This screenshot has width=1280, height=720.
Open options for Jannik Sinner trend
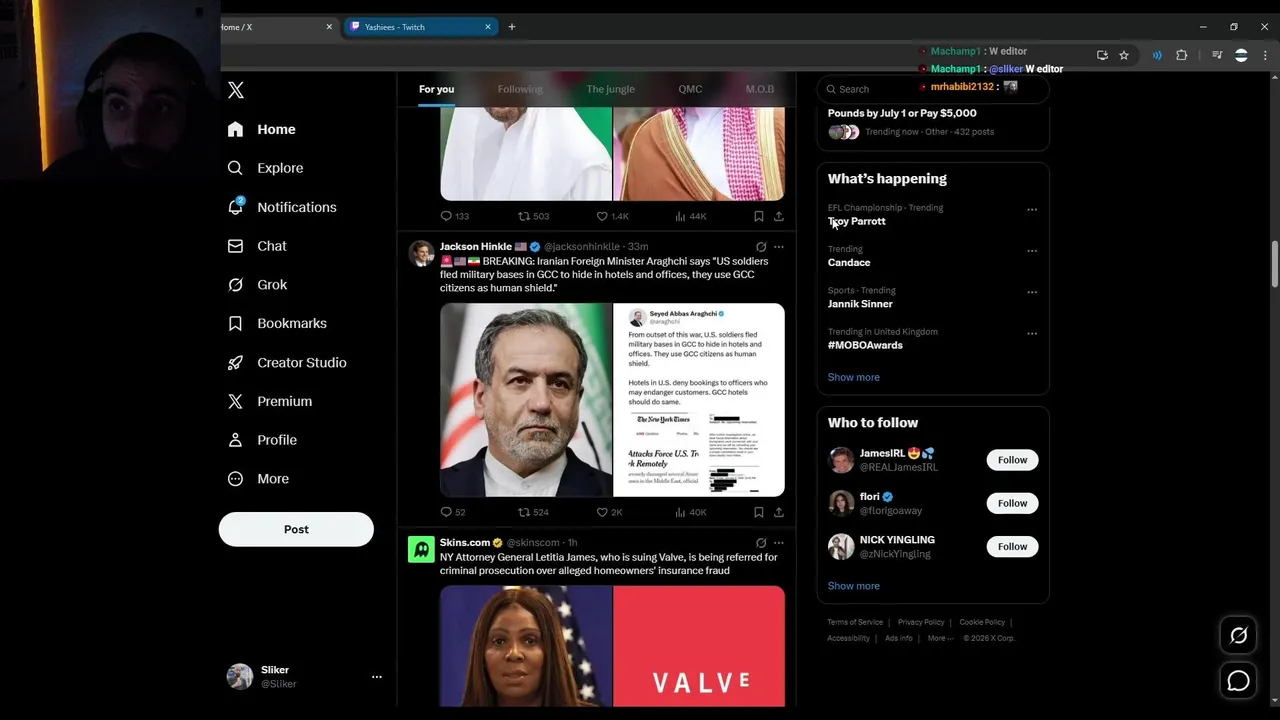pos(1032,293)
